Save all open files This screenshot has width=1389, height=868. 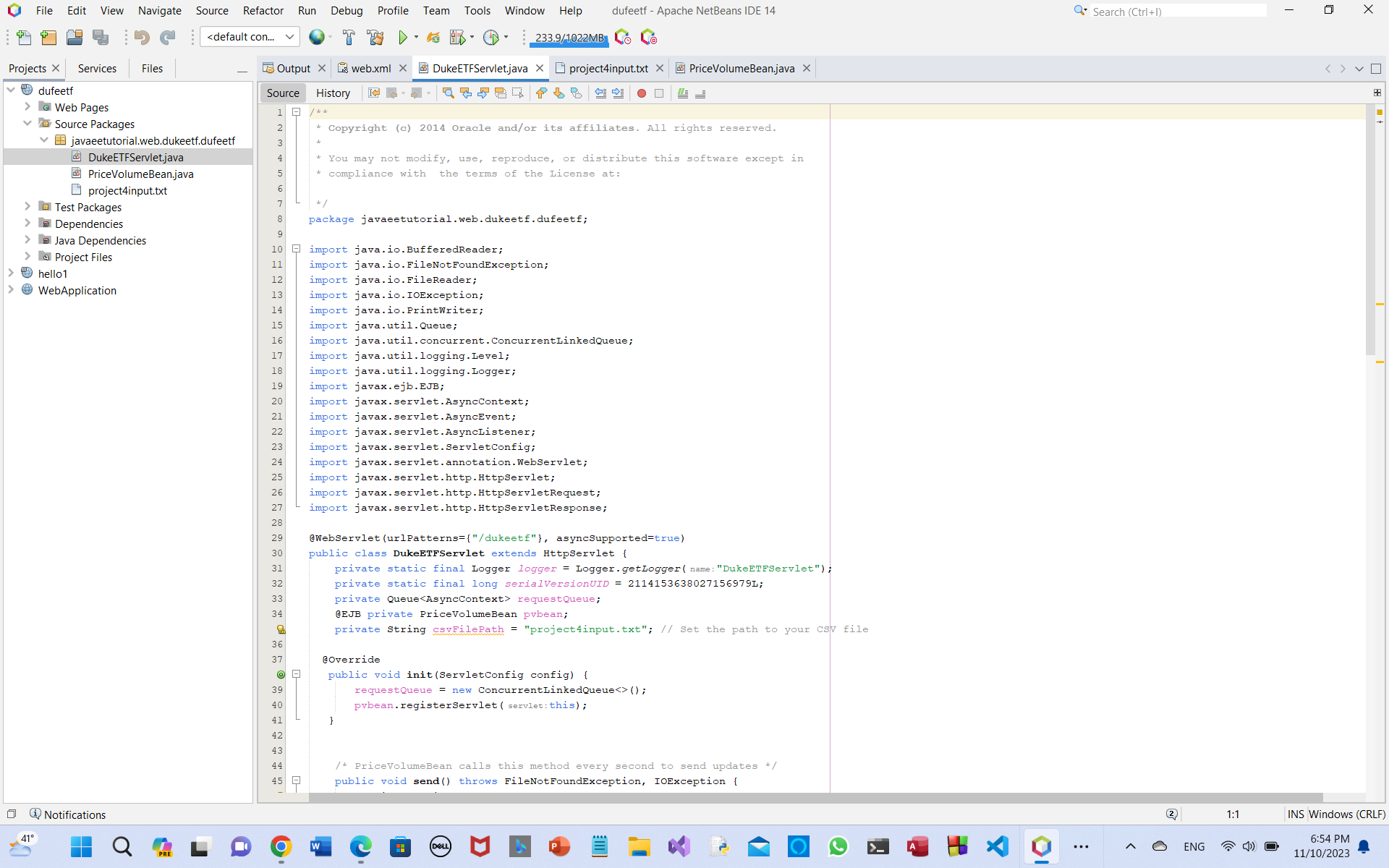(101, 37)
